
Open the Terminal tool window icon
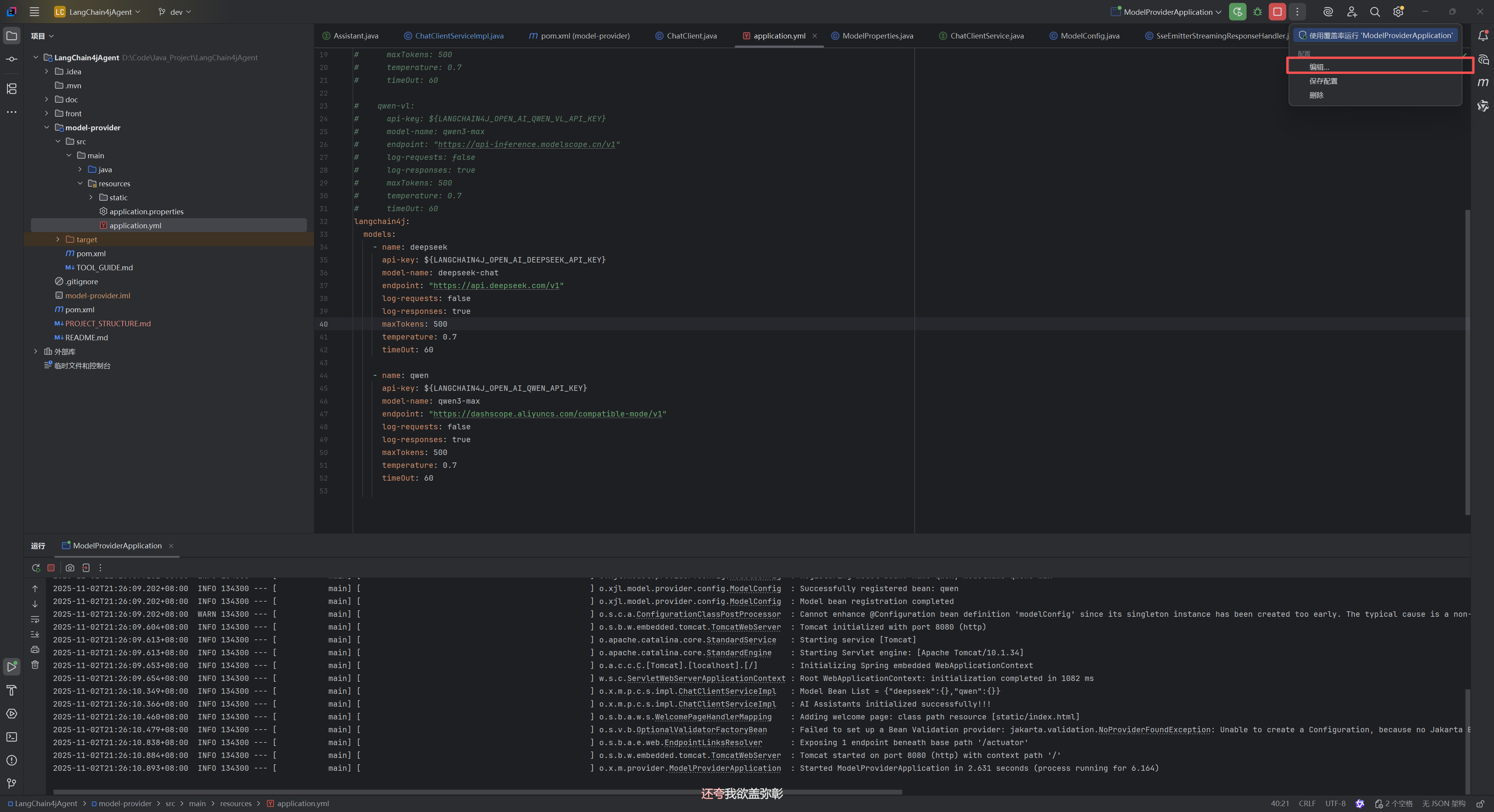click(12, 737)
